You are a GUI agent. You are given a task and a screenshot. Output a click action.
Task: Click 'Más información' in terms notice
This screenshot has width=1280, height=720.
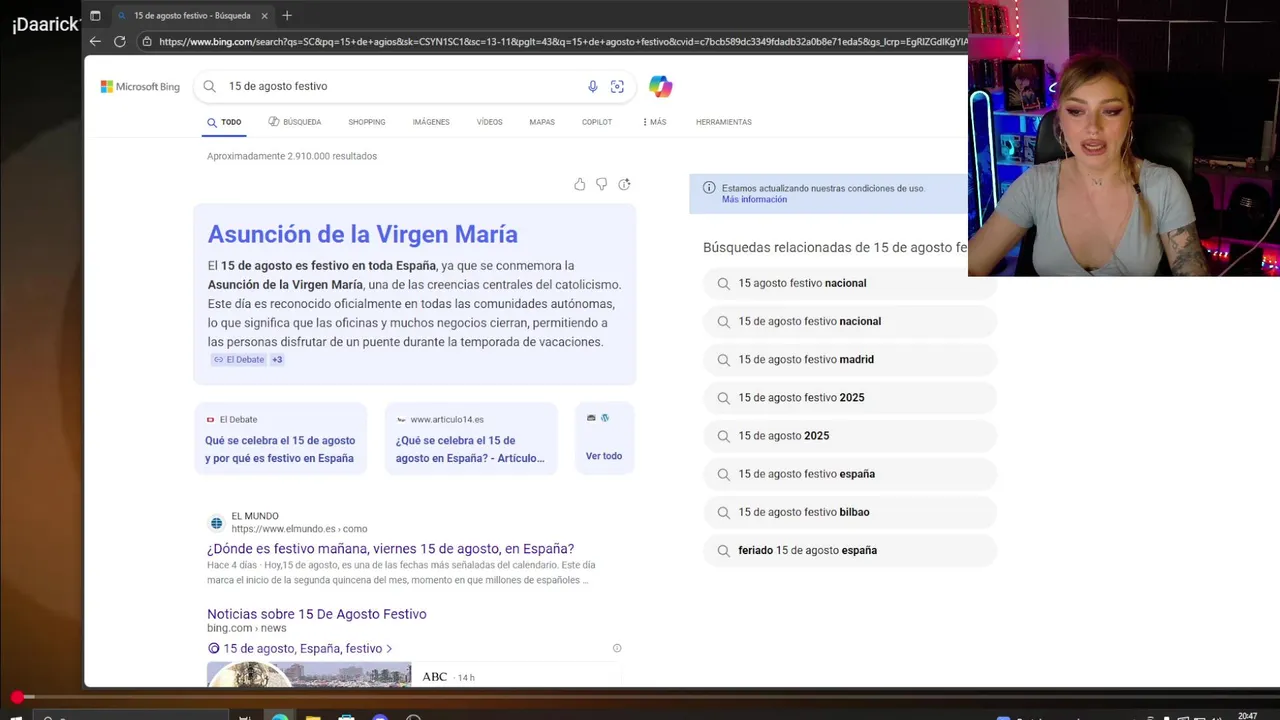coord(754,199)
